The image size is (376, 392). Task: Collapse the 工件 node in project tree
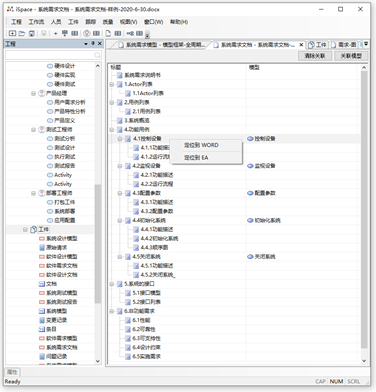point(25,229)
